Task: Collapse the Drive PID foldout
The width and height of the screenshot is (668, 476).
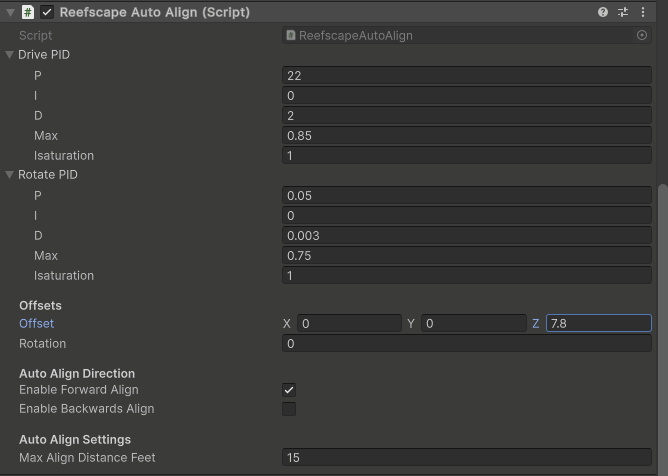Action: pyautogui.click(x=9, y=55)
